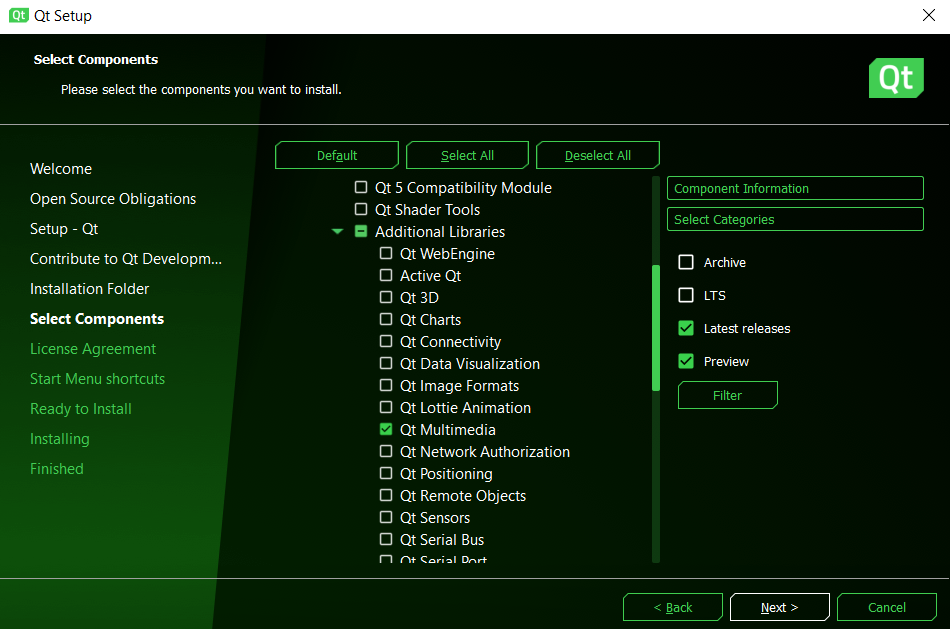This screenshot has width=950, height=629.
Task: Select the Qt Multimedia tree row label
Action: tap(448, 430)
